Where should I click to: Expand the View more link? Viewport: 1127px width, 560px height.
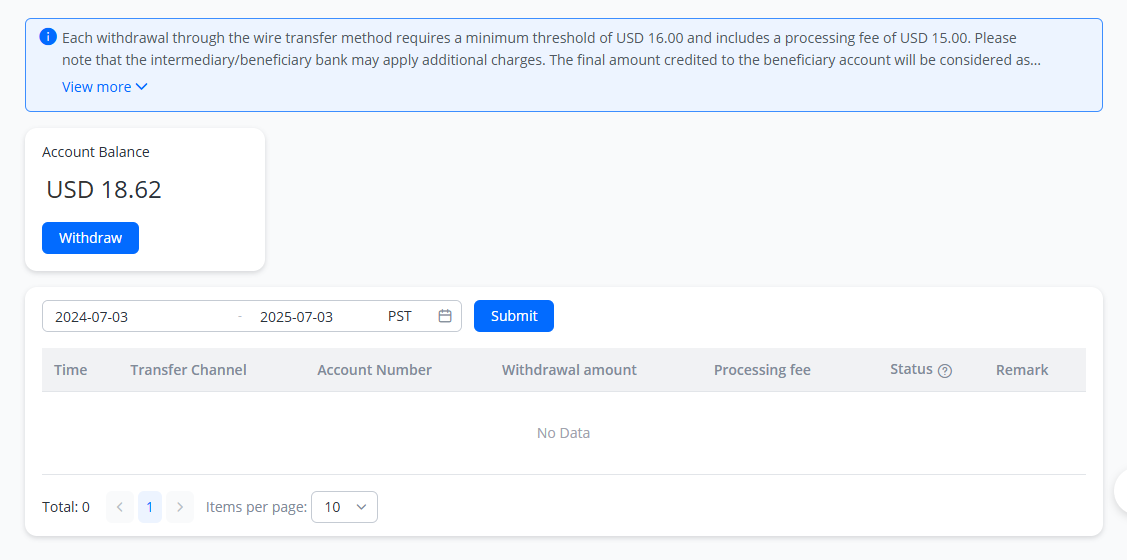coord(97,87)
